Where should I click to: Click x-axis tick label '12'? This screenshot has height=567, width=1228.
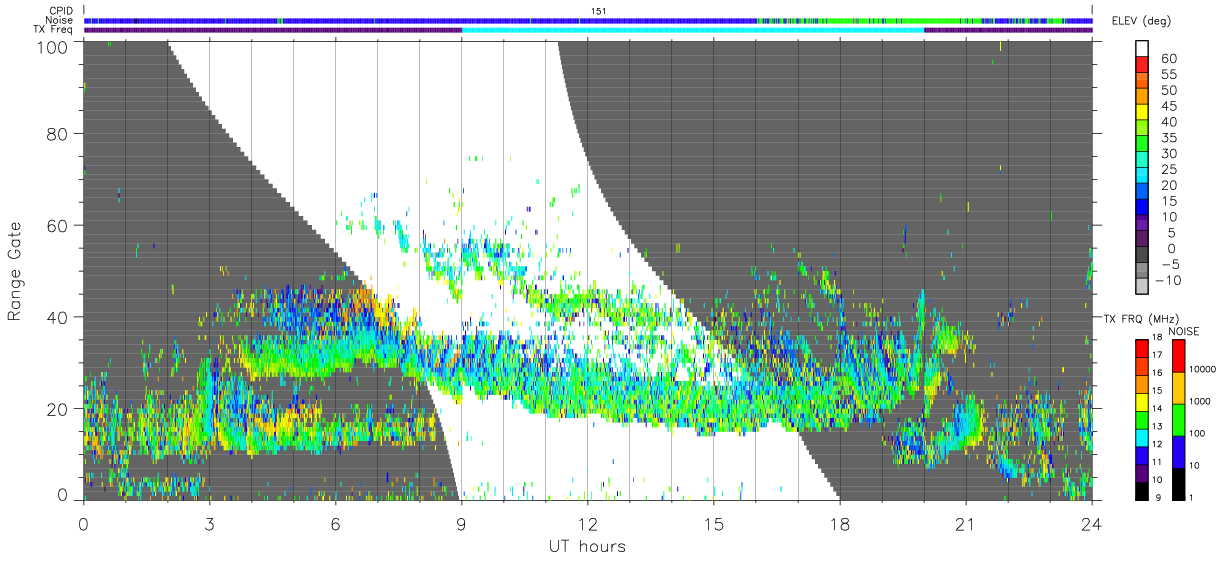click(588, 523)
